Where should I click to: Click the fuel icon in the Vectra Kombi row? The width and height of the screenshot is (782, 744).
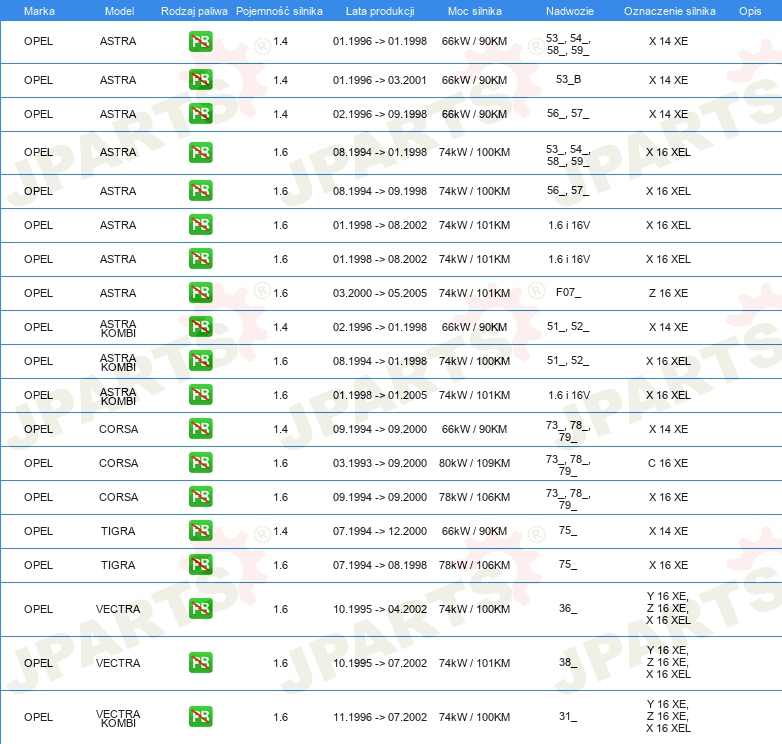tap(200, 717)
